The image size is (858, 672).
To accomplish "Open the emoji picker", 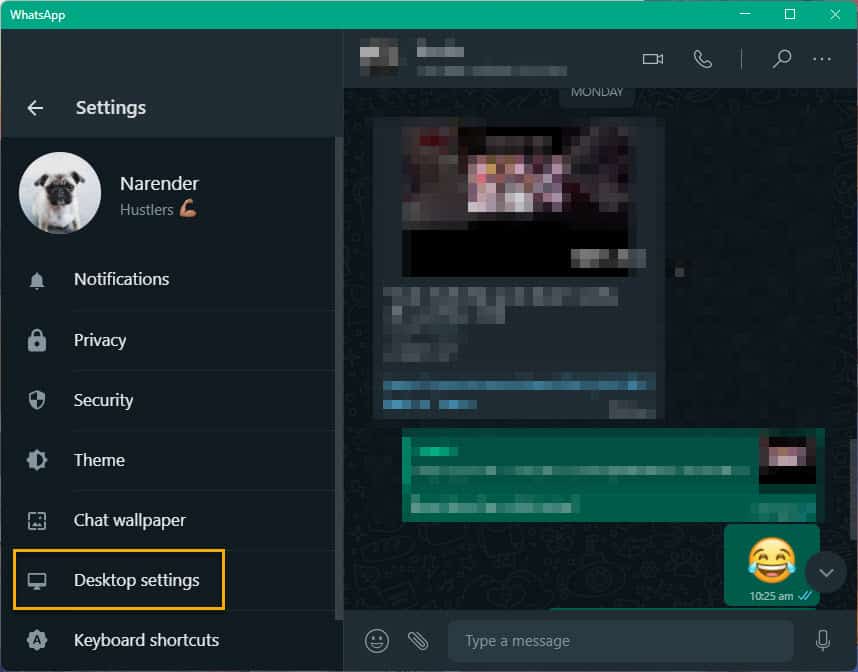I will [x=376, y=641].
